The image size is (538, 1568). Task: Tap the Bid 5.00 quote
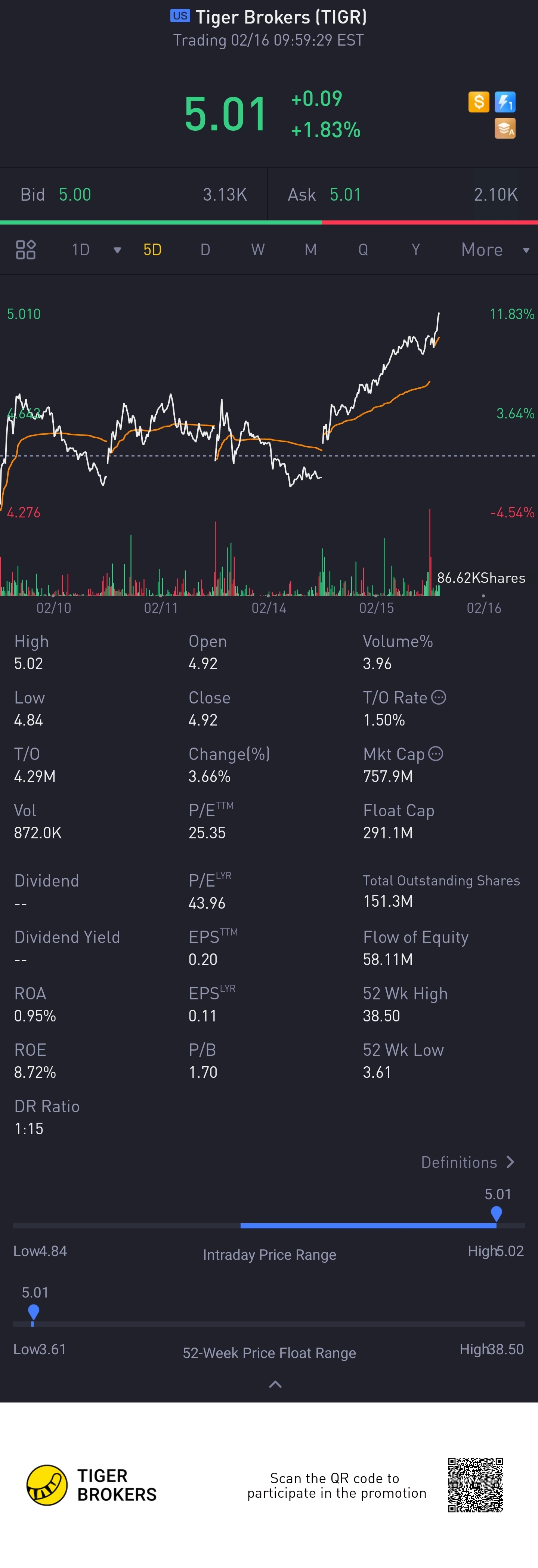coord(74,195)
